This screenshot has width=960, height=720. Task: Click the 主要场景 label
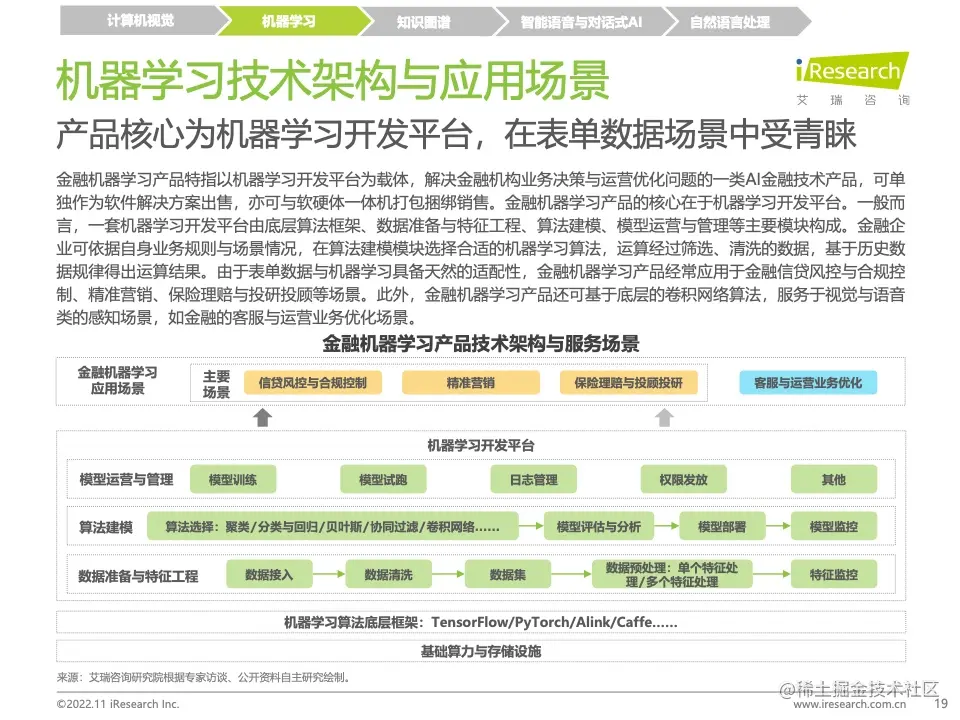click(217, 384)
